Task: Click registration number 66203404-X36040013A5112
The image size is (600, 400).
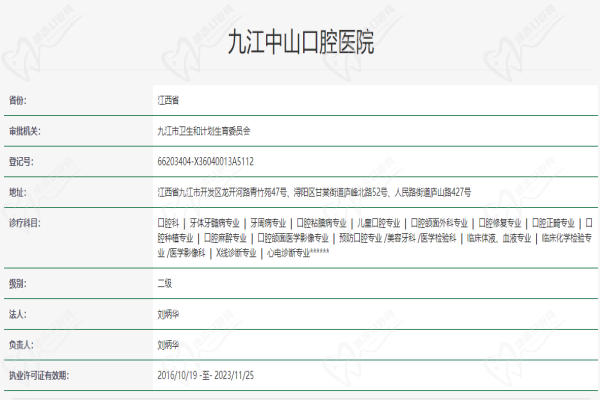Action: pyautogui.click(x=205, y=162)
